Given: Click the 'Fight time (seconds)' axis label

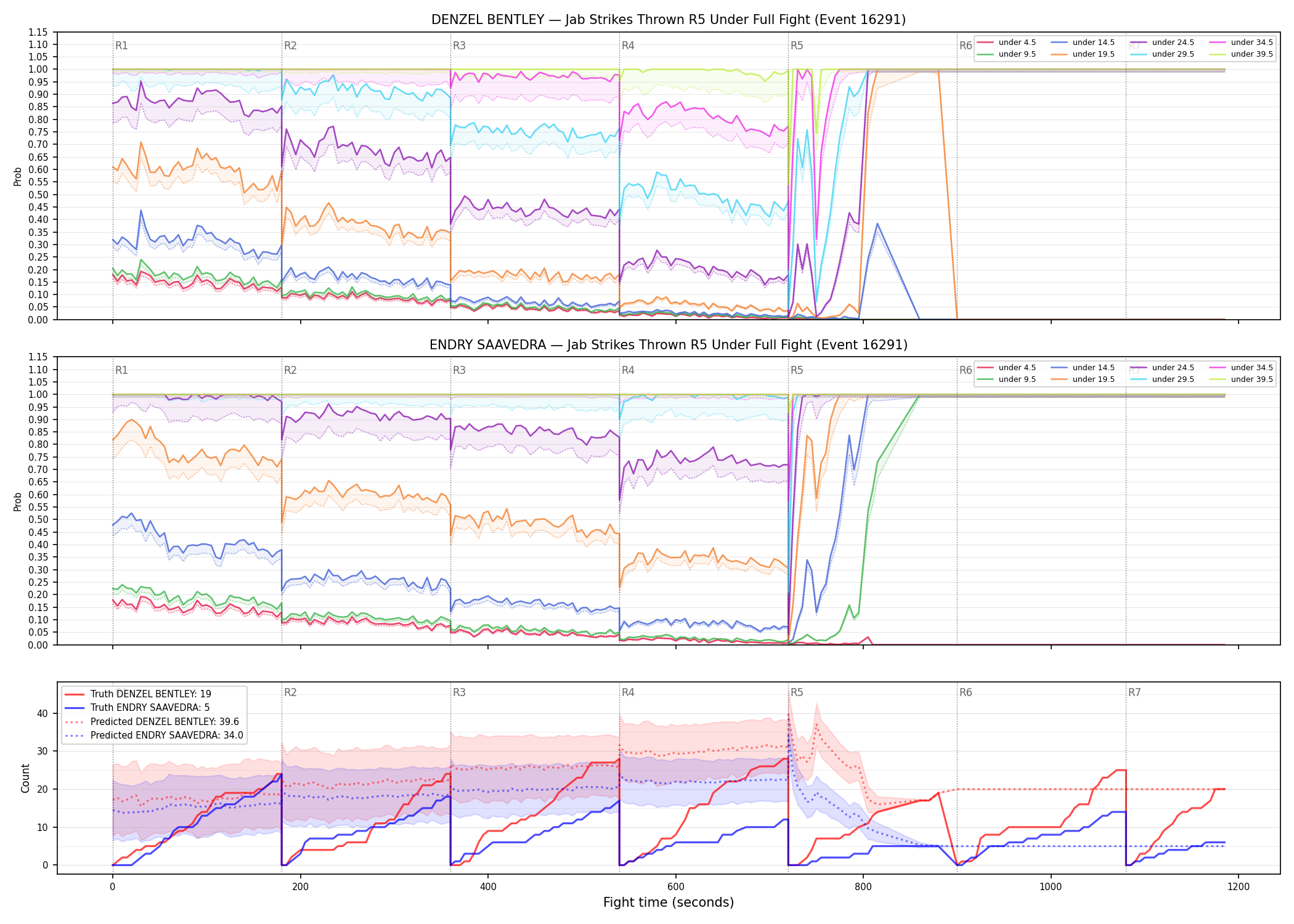Looking at the screenshot, I should (x=669, y=902).
